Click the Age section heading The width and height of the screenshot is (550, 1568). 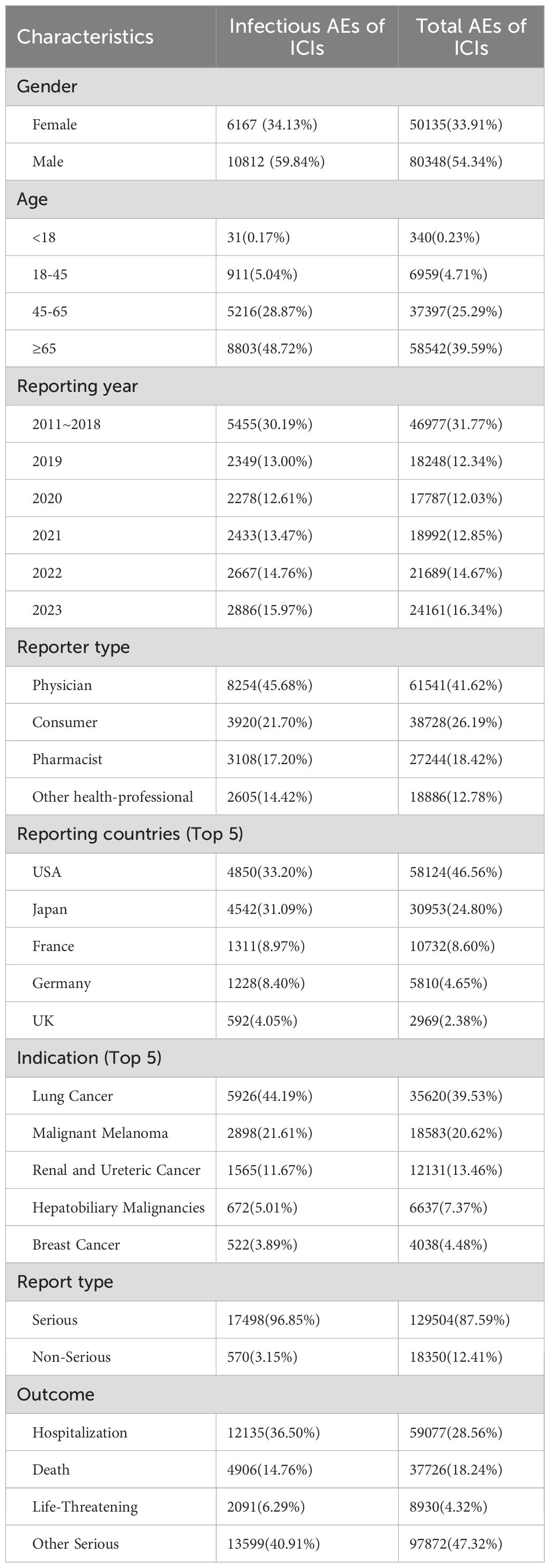[x=32, y=200]
